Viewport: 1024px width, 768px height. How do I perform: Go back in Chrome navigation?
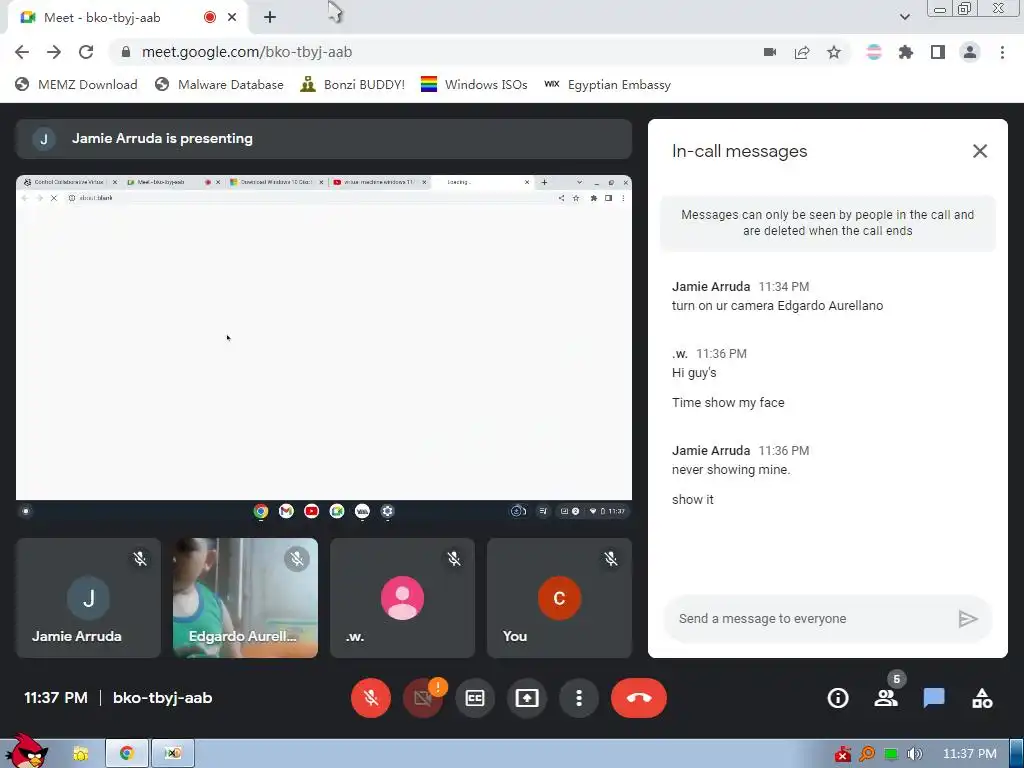pyautogui.click(x=22, y=52)
